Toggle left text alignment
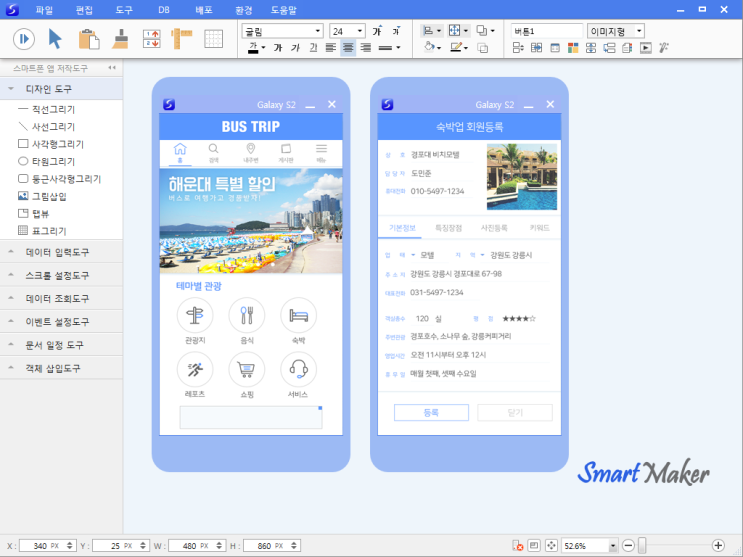 tap(331, 47)
